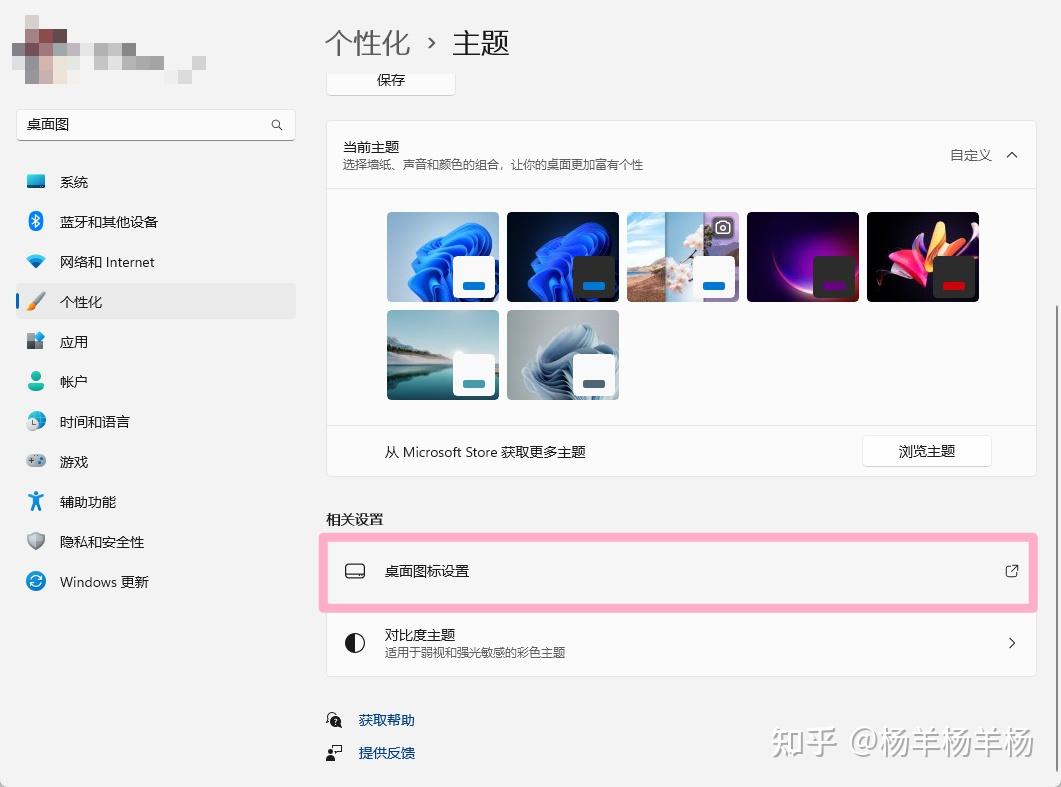This screenshot has height=787, width=1061.
Task: Open 网络和 Internet category
Action: click(x=156, y=261)
